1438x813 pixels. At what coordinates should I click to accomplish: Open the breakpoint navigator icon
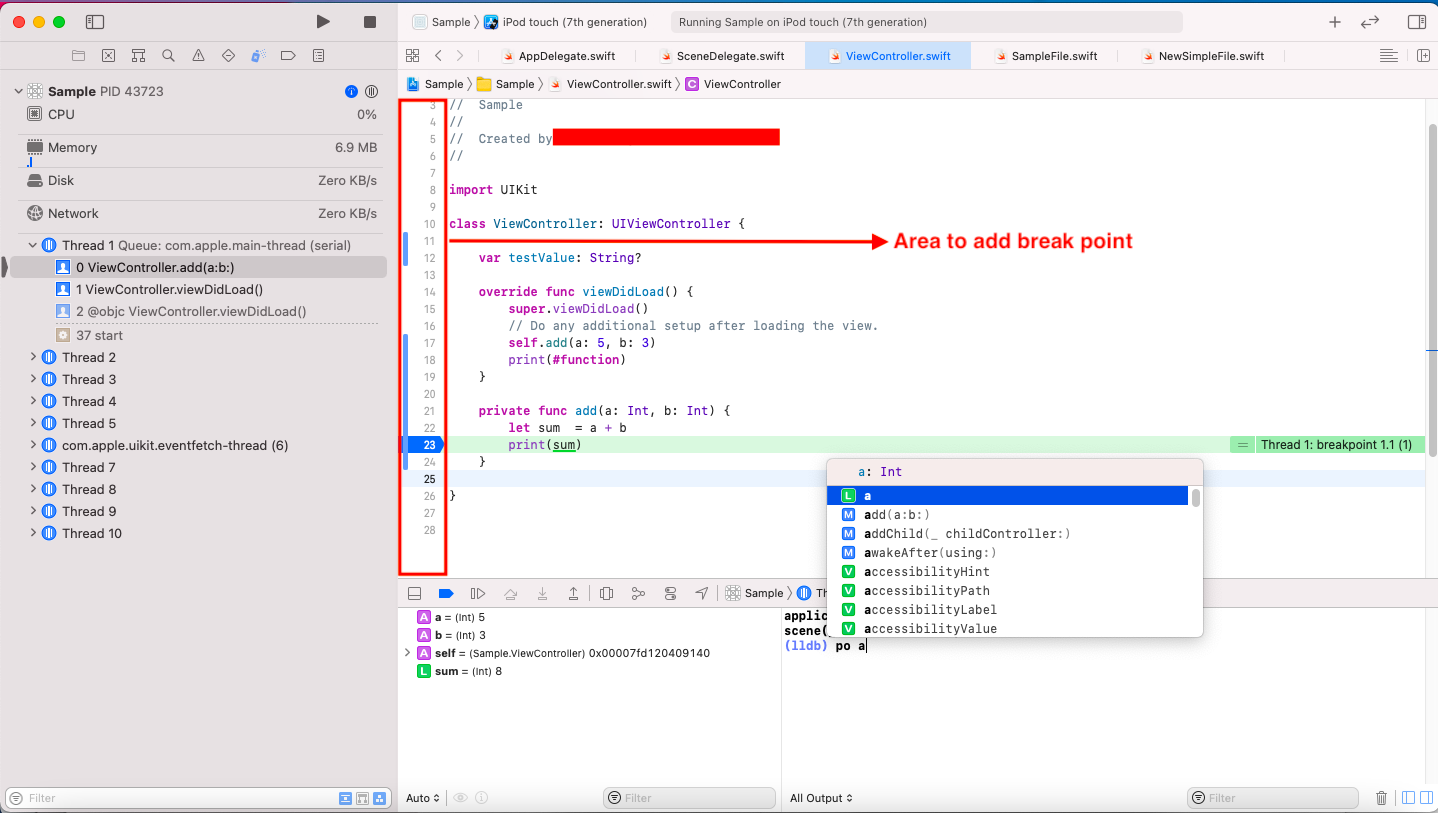click(x=288, y=56)
